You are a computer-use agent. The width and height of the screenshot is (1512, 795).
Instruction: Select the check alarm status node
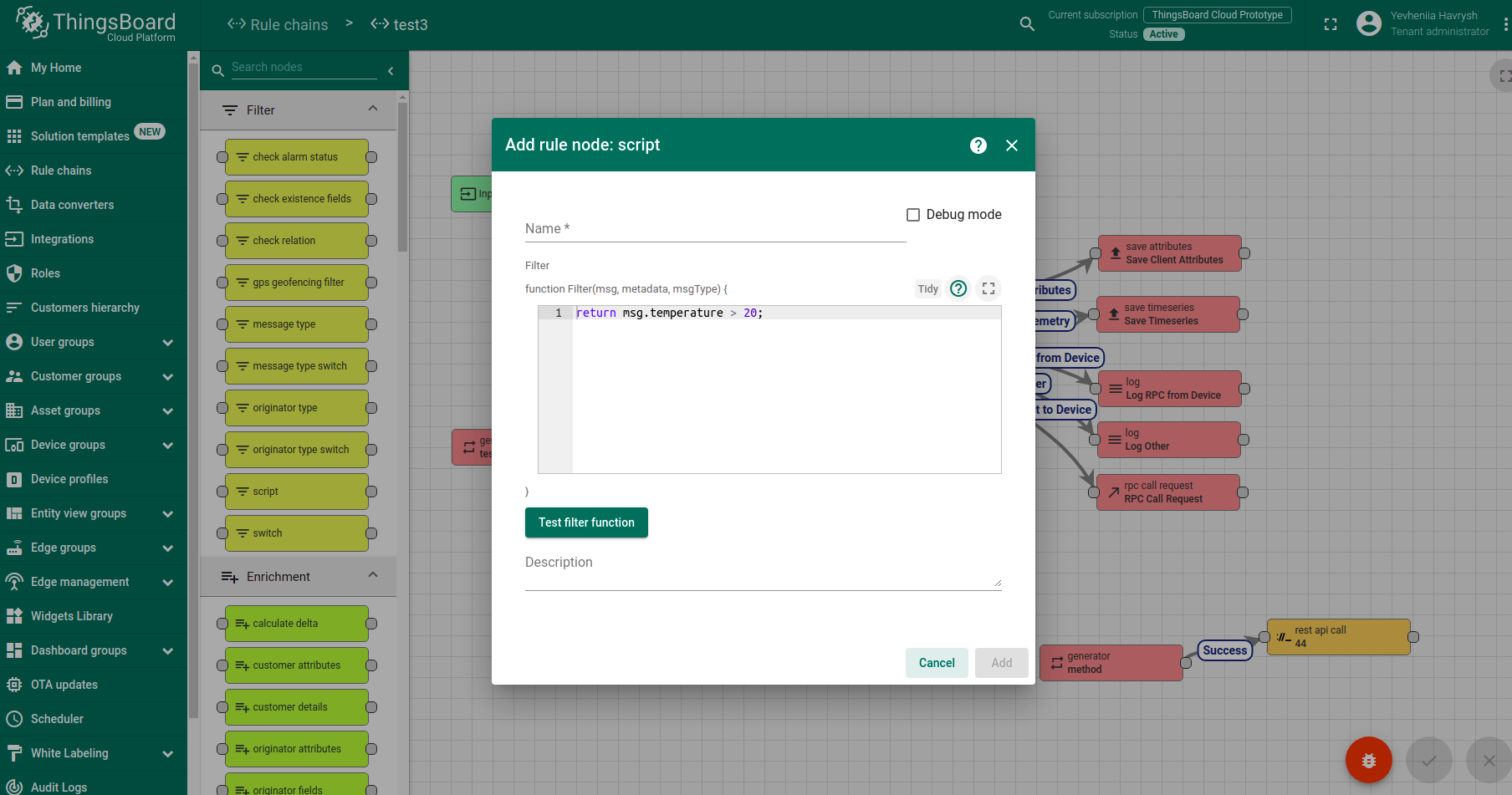click(297, 157)
